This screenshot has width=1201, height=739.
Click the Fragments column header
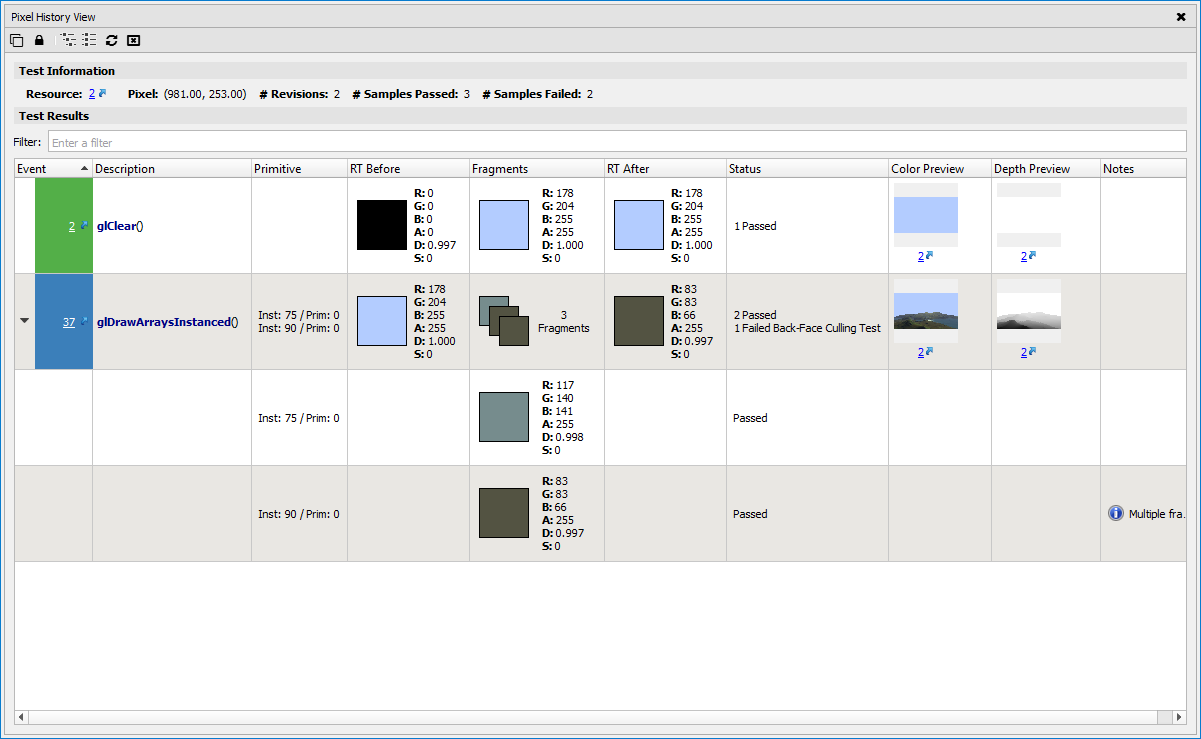pyautogui.click(x=537, y=168)
